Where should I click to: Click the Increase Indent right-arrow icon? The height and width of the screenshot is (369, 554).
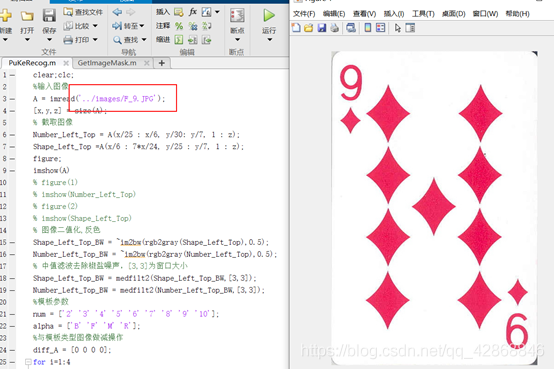point(207,40)
